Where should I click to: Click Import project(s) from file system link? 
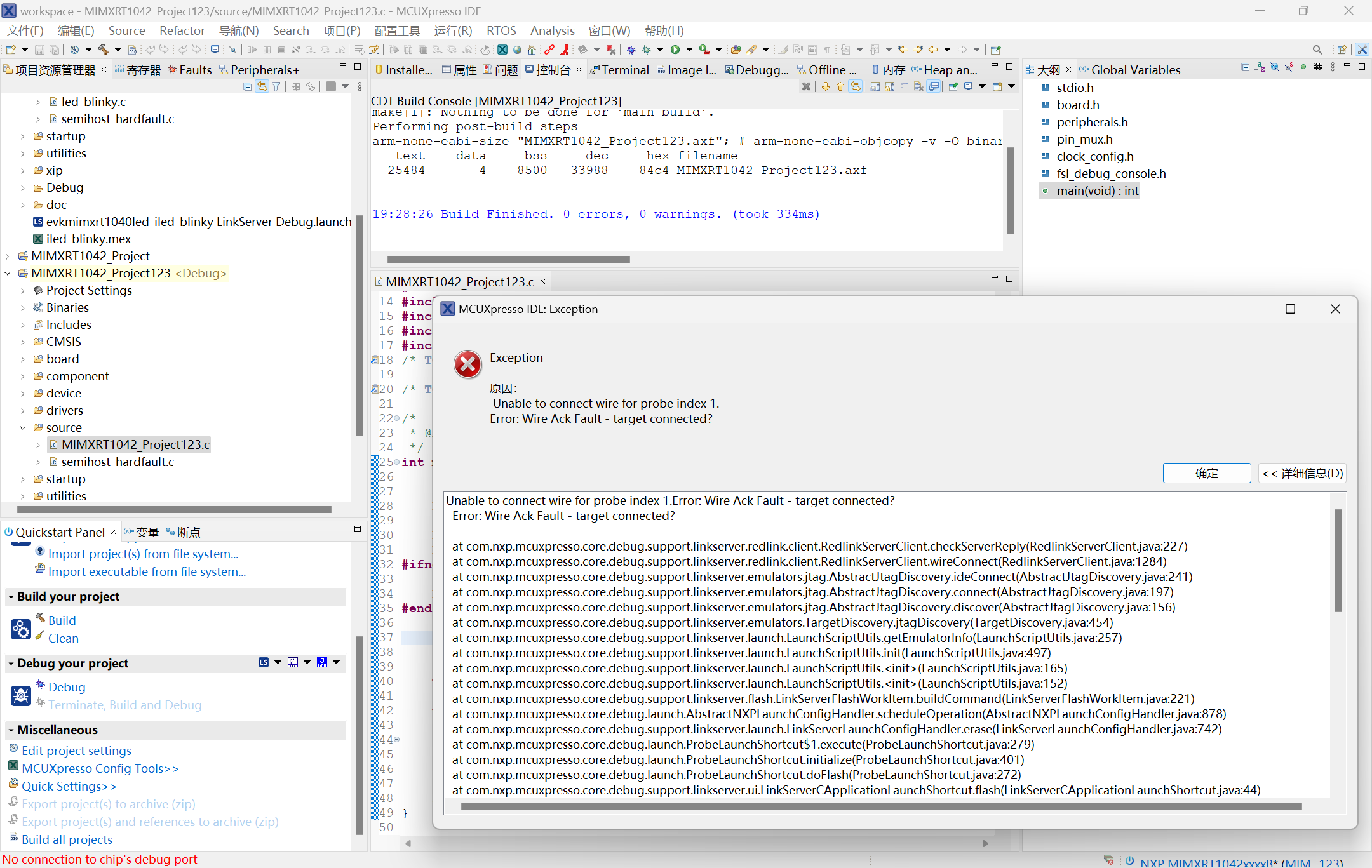coord(143,554)
